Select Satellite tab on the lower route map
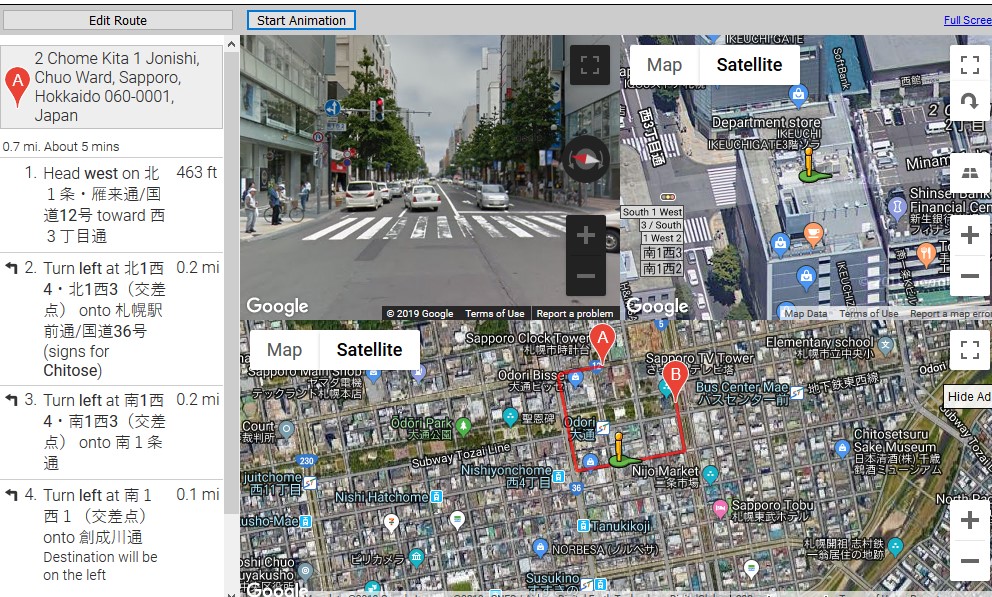The height and width of the screenshot is (597, 992). pos(369,350)
